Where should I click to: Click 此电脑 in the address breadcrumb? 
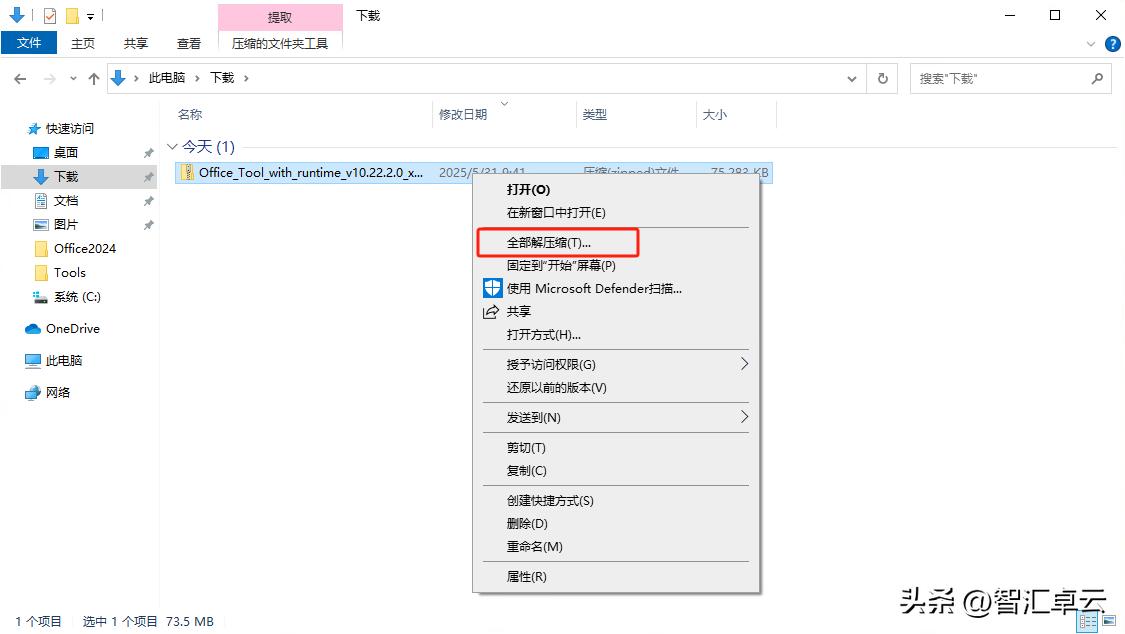pos(166,78)
